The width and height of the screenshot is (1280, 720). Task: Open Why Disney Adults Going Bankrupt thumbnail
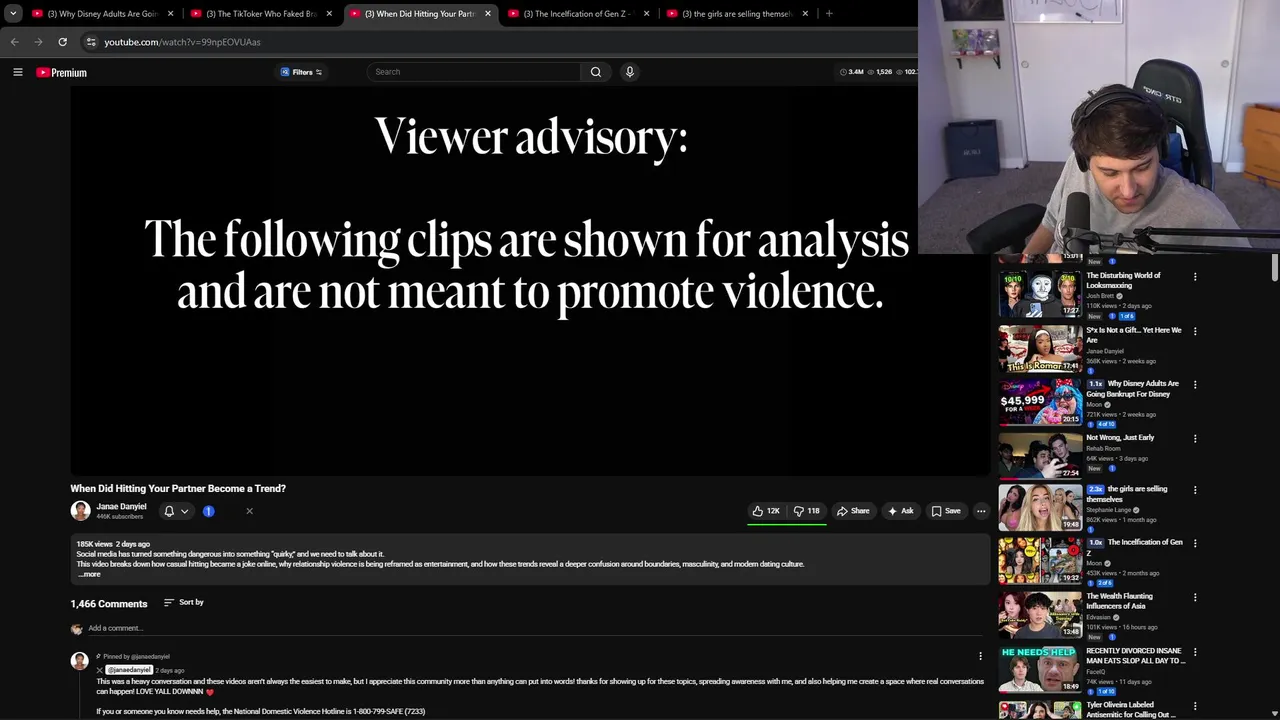pyautogui.click(x=1040, y=401)
